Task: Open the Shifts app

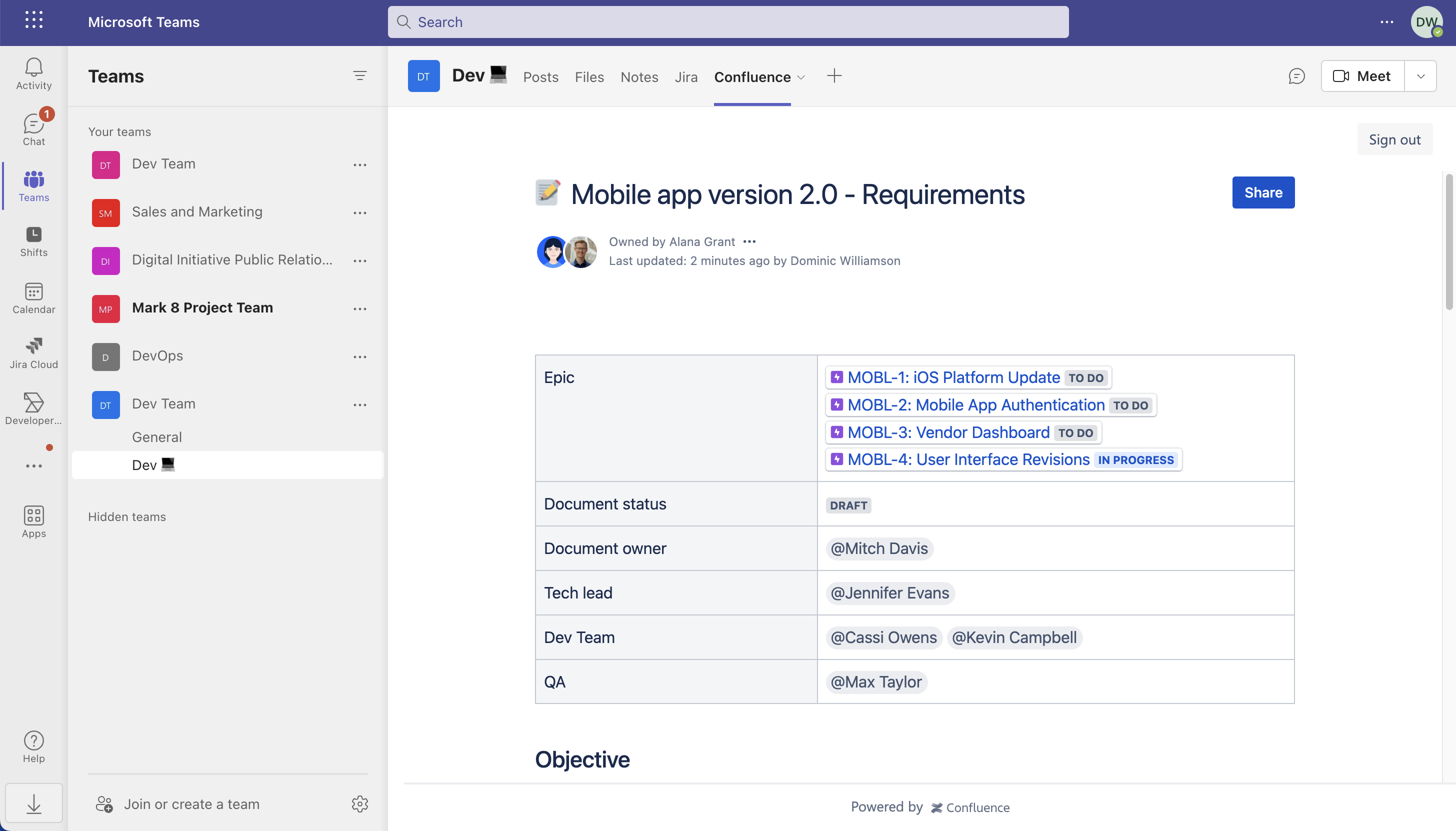Action: tap(33, 242)
